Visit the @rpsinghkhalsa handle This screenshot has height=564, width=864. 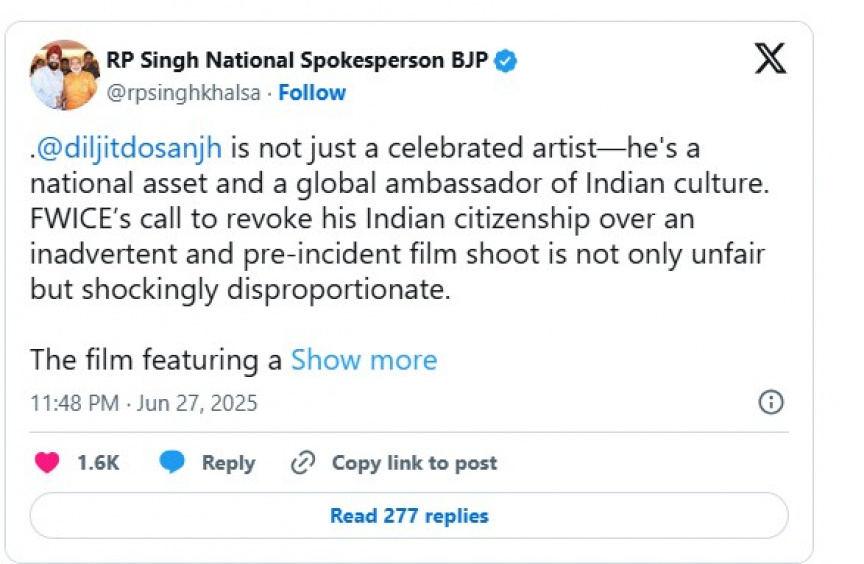184,93
